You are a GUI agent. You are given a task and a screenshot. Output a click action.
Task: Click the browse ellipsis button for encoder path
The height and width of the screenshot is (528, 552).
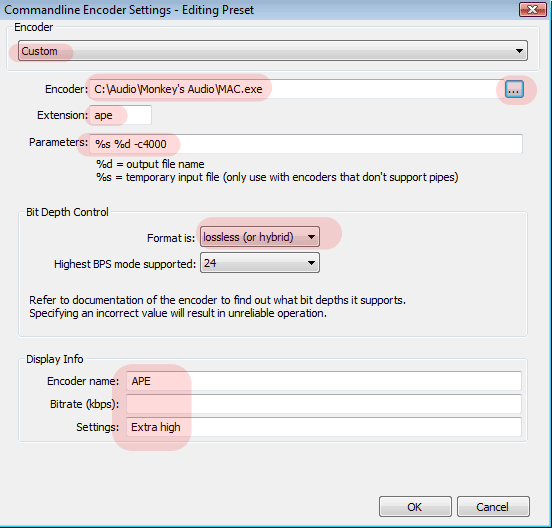pos(514,89)
